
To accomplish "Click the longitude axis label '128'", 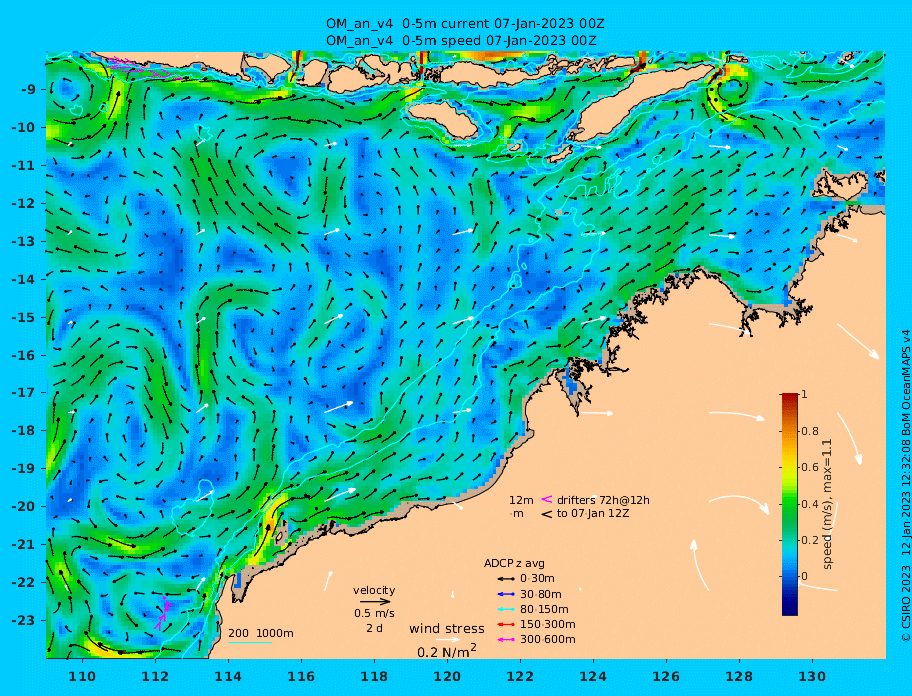I will point(739,676).
